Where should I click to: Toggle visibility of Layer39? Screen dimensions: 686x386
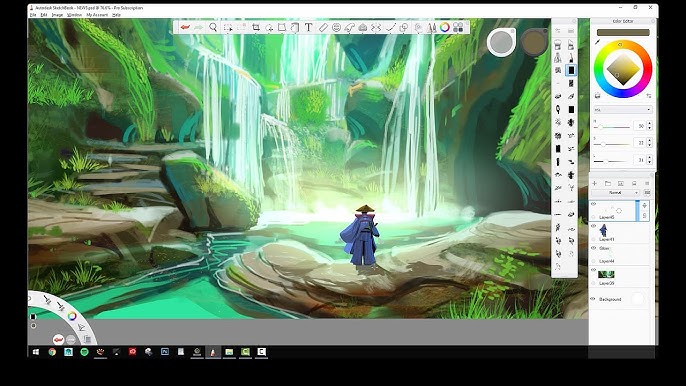(593, 270)
